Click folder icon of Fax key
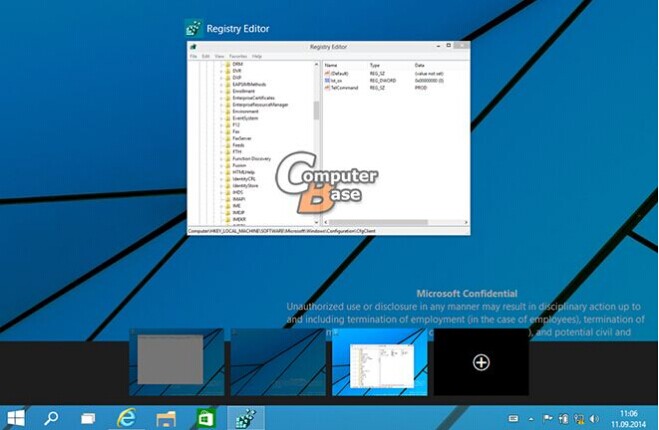 [228, 132]
